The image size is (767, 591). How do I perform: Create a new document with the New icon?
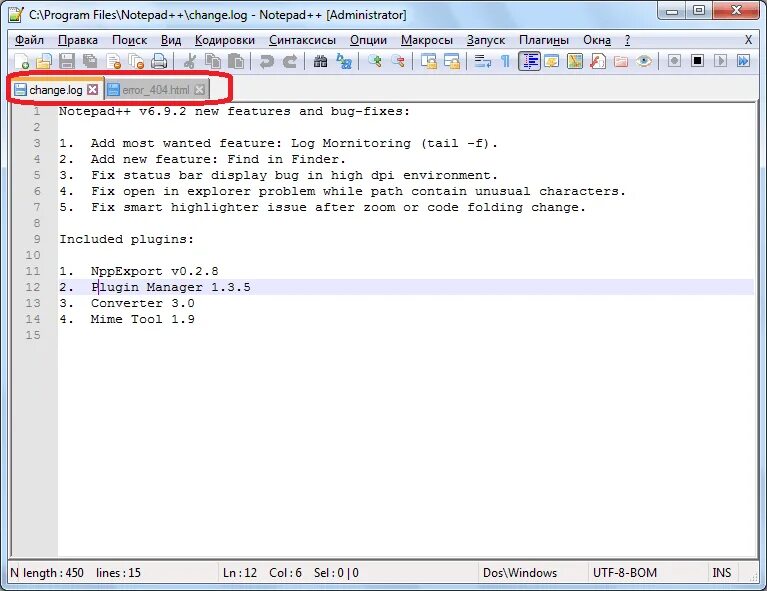point(21,62)
